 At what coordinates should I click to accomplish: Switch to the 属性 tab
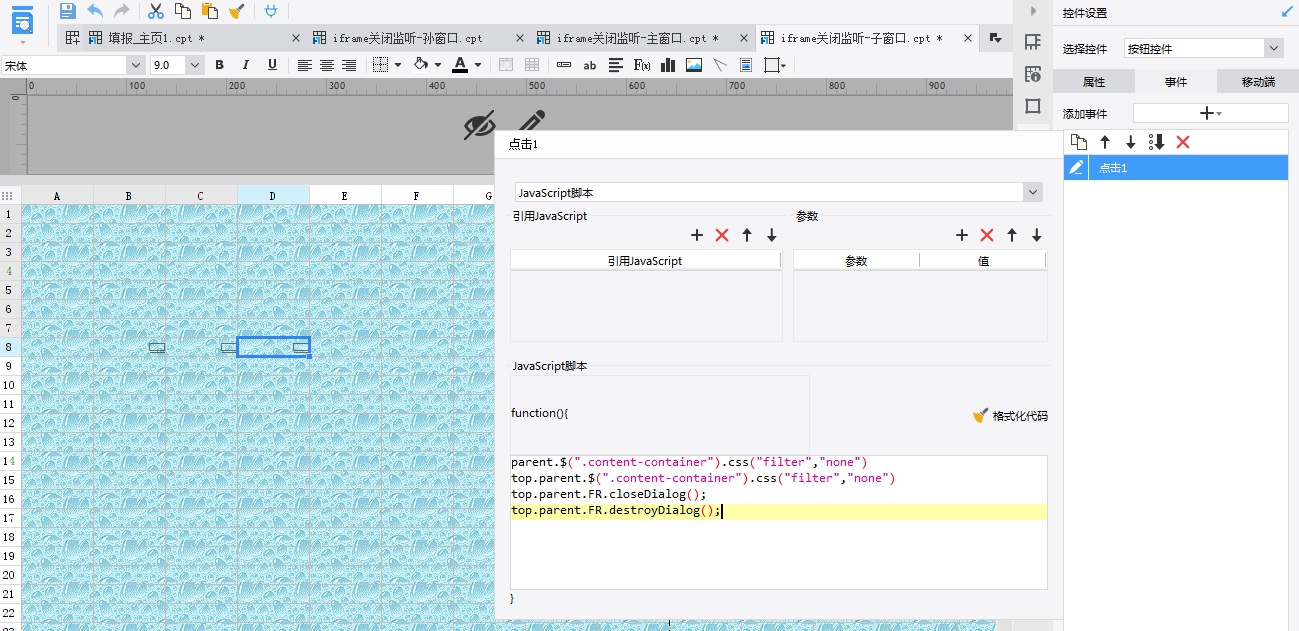tap(1093, 81)
